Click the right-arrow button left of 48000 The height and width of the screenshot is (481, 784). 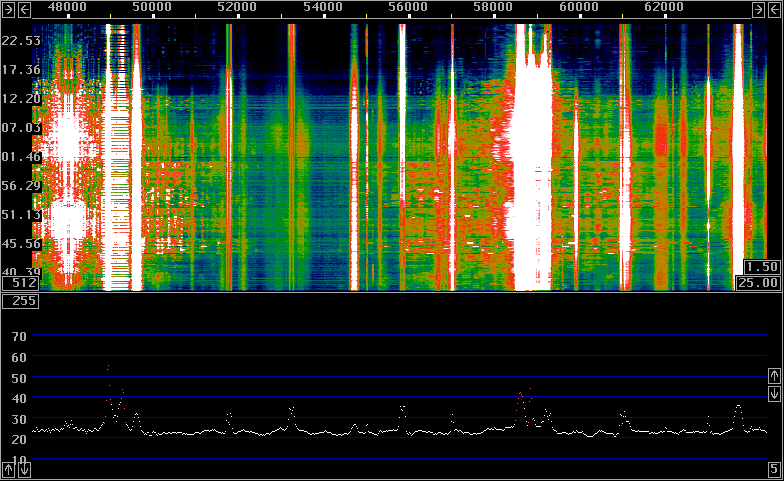8,9
